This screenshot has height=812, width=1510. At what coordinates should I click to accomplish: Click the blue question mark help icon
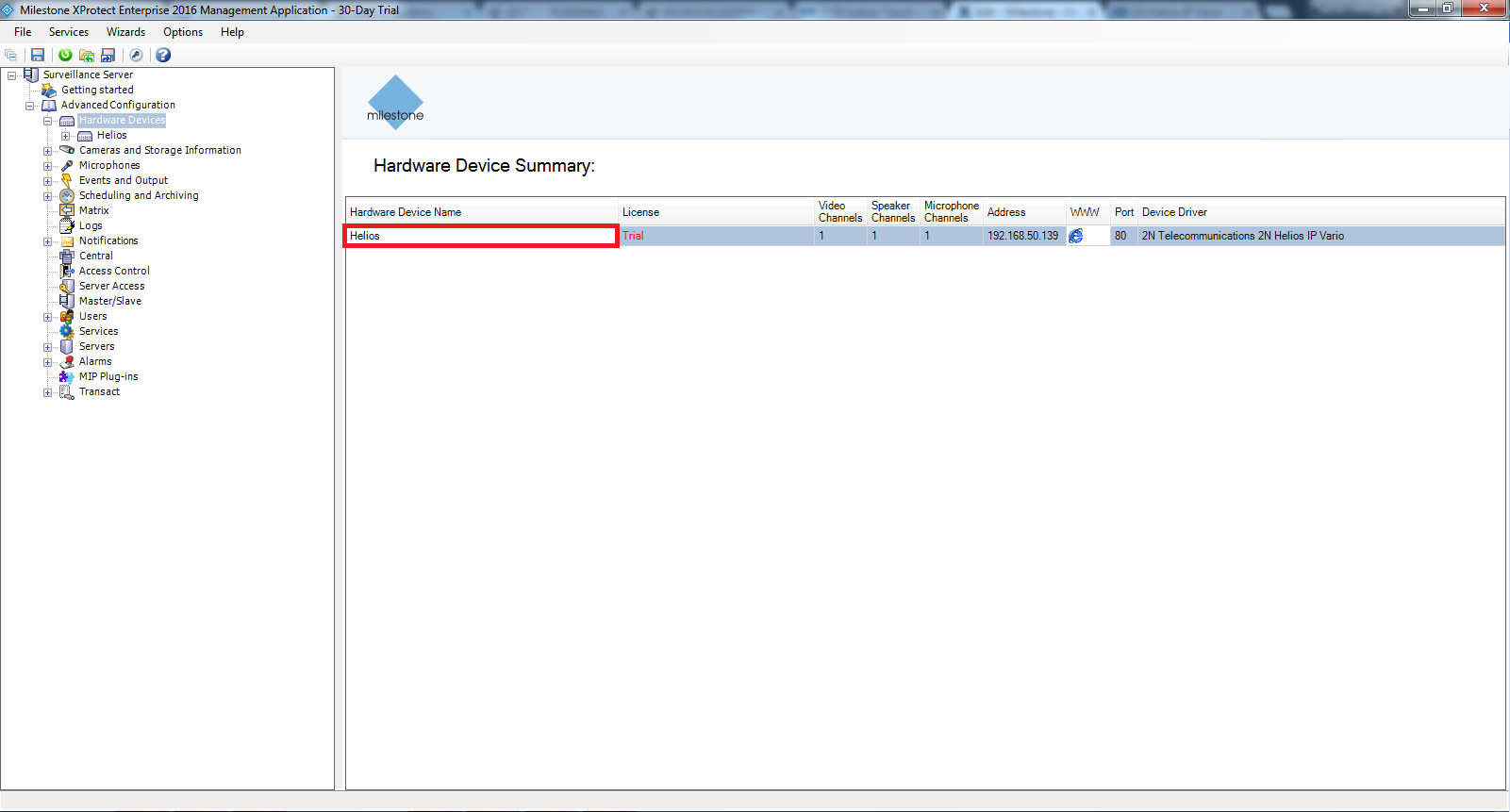[x=163, y=56]
